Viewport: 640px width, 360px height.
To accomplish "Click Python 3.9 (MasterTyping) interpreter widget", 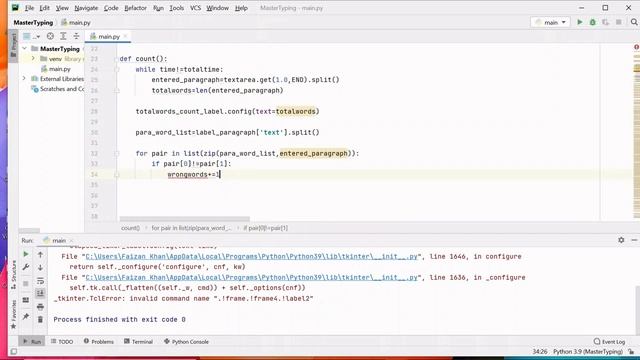I will point(588,351).
